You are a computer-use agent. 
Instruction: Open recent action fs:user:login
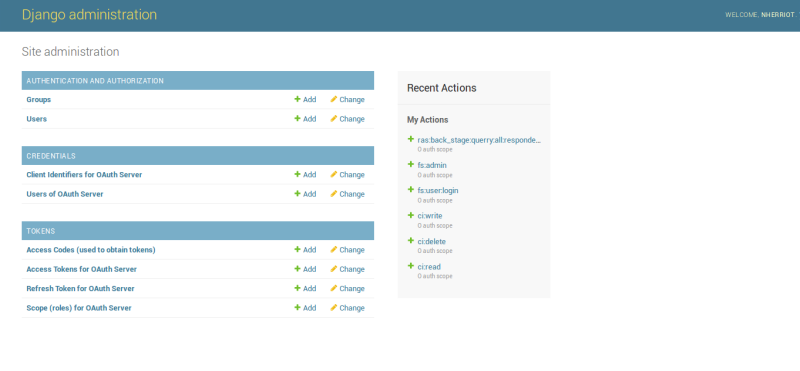pos(438,190)
